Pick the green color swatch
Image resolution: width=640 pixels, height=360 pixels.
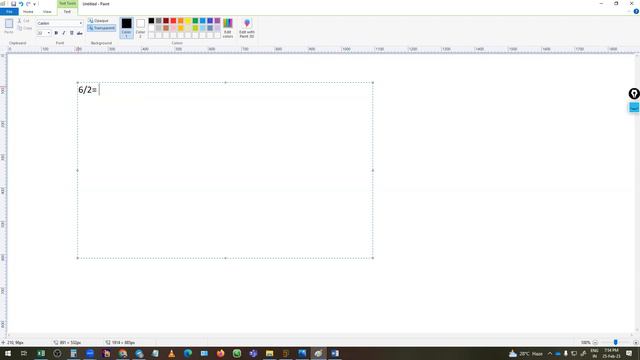[x=196, y=20]
